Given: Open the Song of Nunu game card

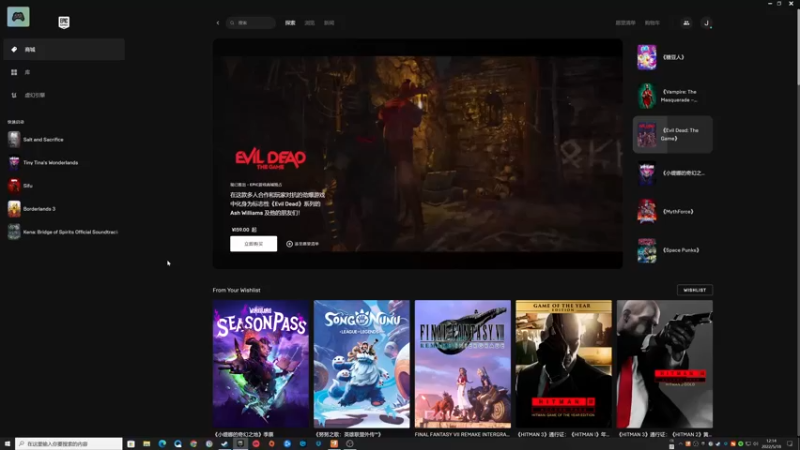Looking at the screenshot, I should (x=362, y=364).
